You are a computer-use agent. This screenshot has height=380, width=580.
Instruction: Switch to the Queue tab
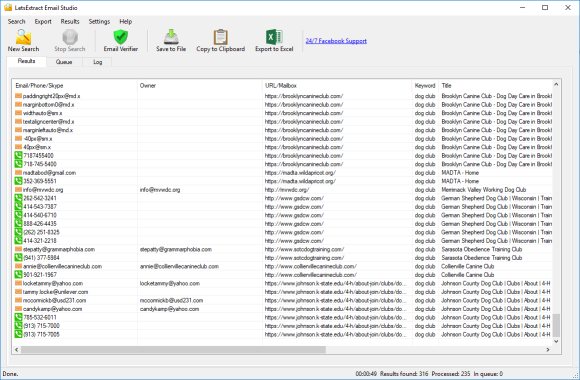coord(64,62)
